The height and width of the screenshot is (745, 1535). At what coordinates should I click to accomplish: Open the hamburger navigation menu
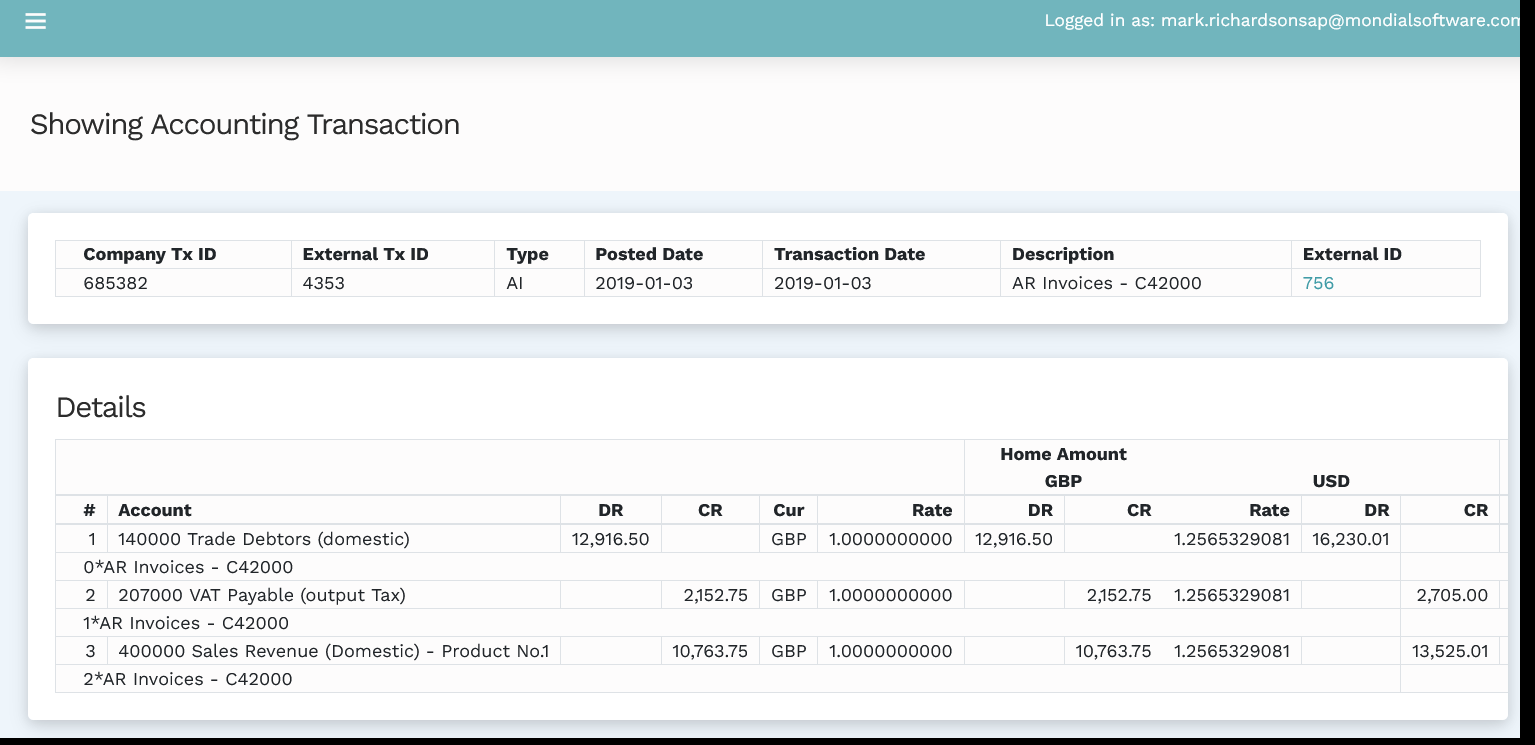(36, 21)
